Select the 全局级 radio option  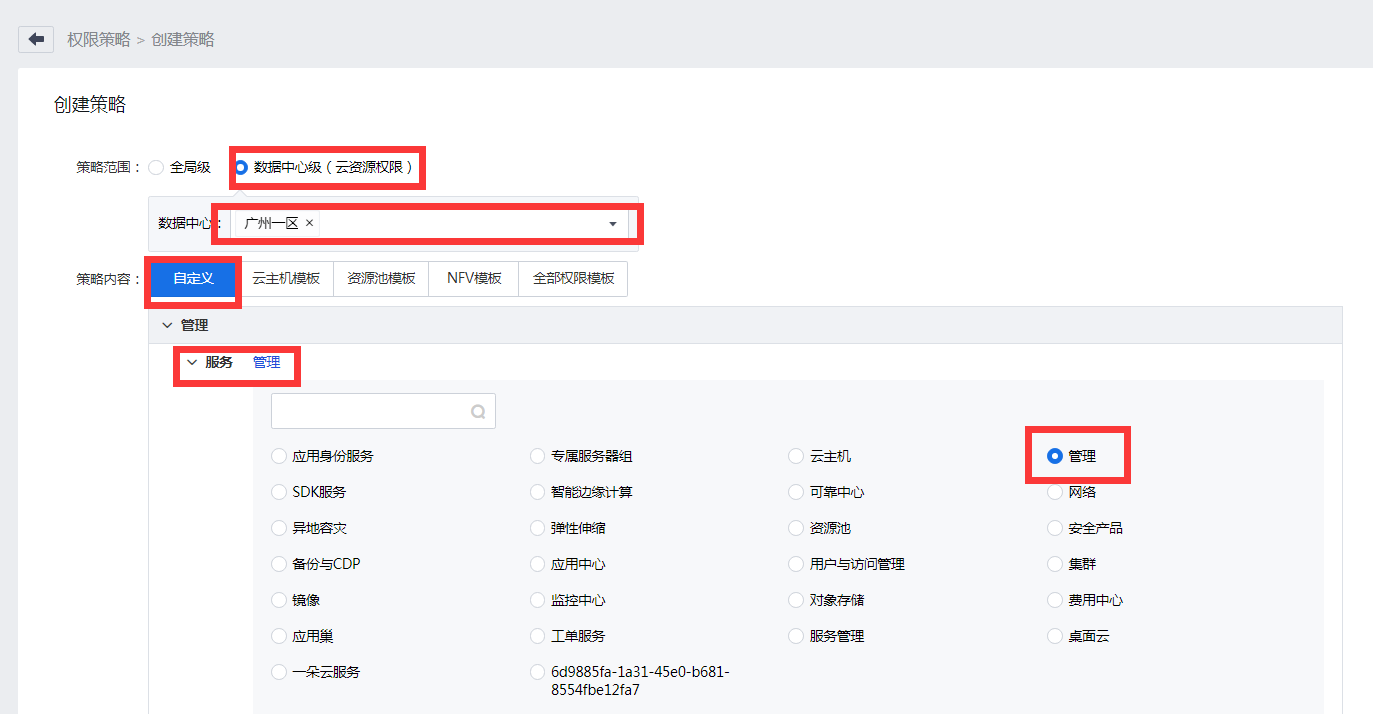(x=156, y=167)
